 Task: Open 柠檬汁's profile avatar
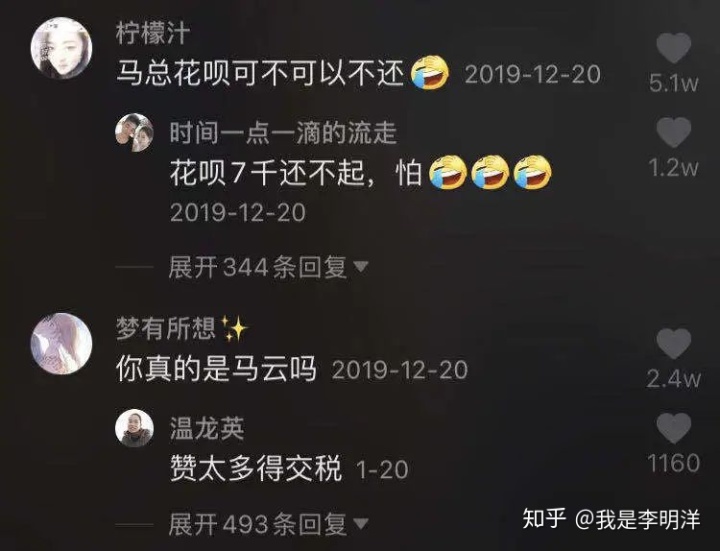pos(61,48)
